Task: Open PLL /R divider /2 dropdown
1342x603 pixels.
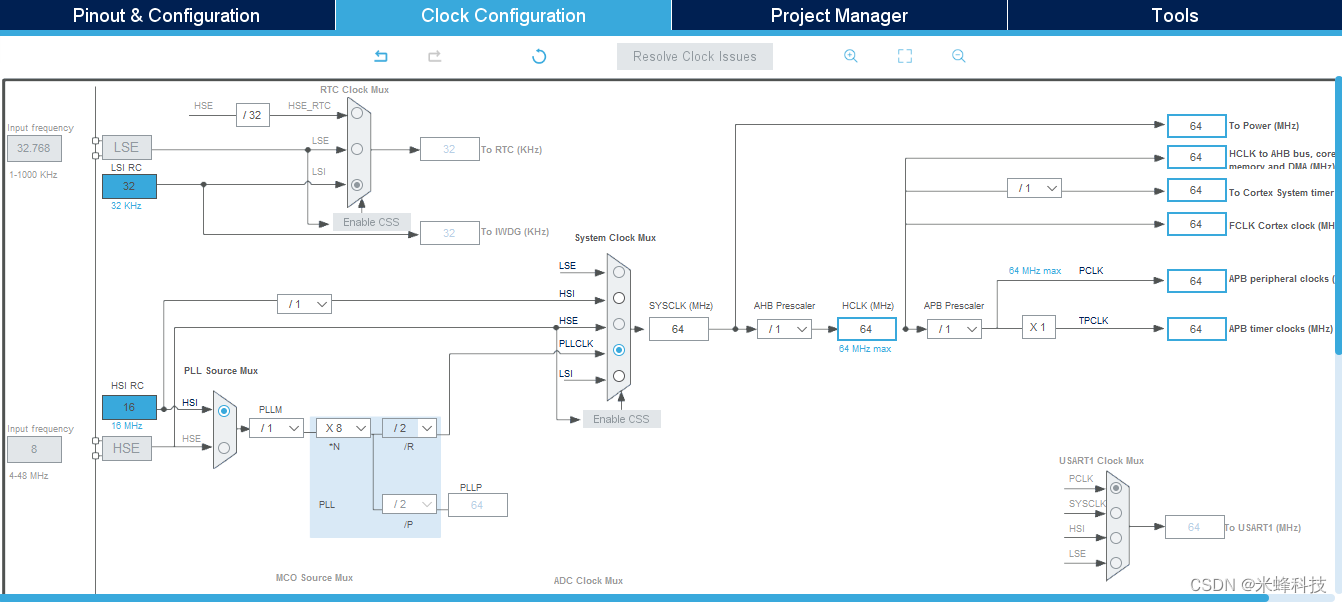Action: [409, 428]
